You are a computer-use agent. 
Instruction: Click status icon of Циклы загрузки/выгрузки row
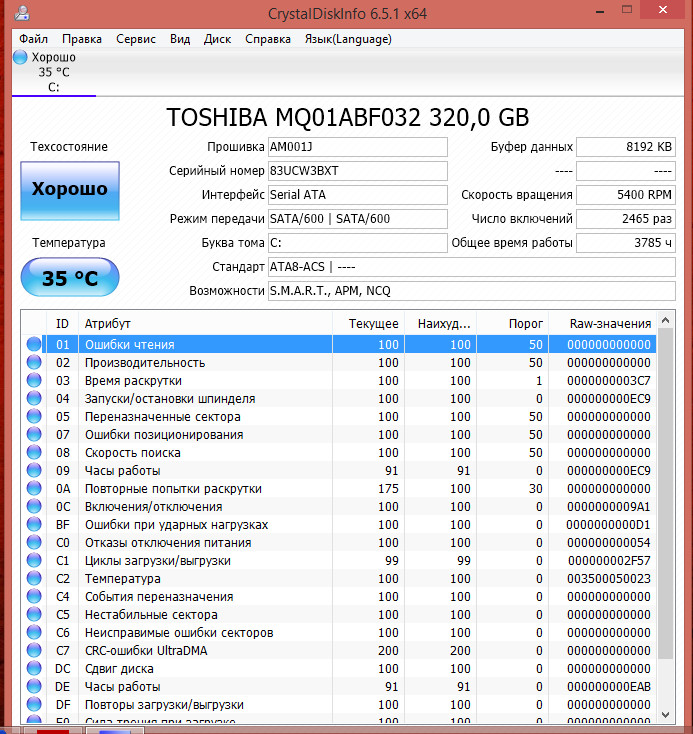click(34, 560)
